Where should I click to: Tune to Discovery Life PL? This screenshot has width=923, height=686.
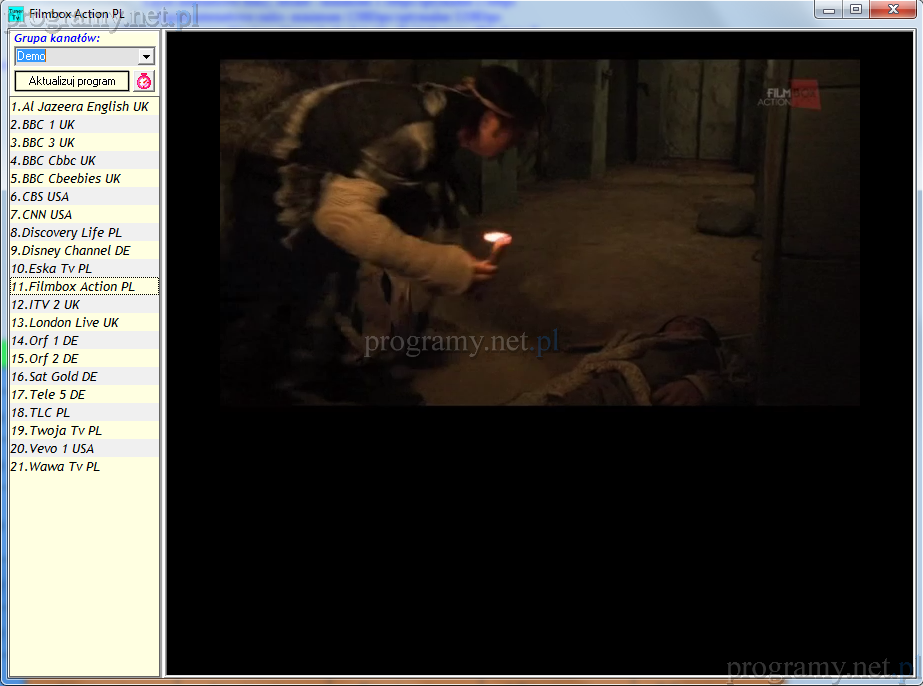[66, 233]
